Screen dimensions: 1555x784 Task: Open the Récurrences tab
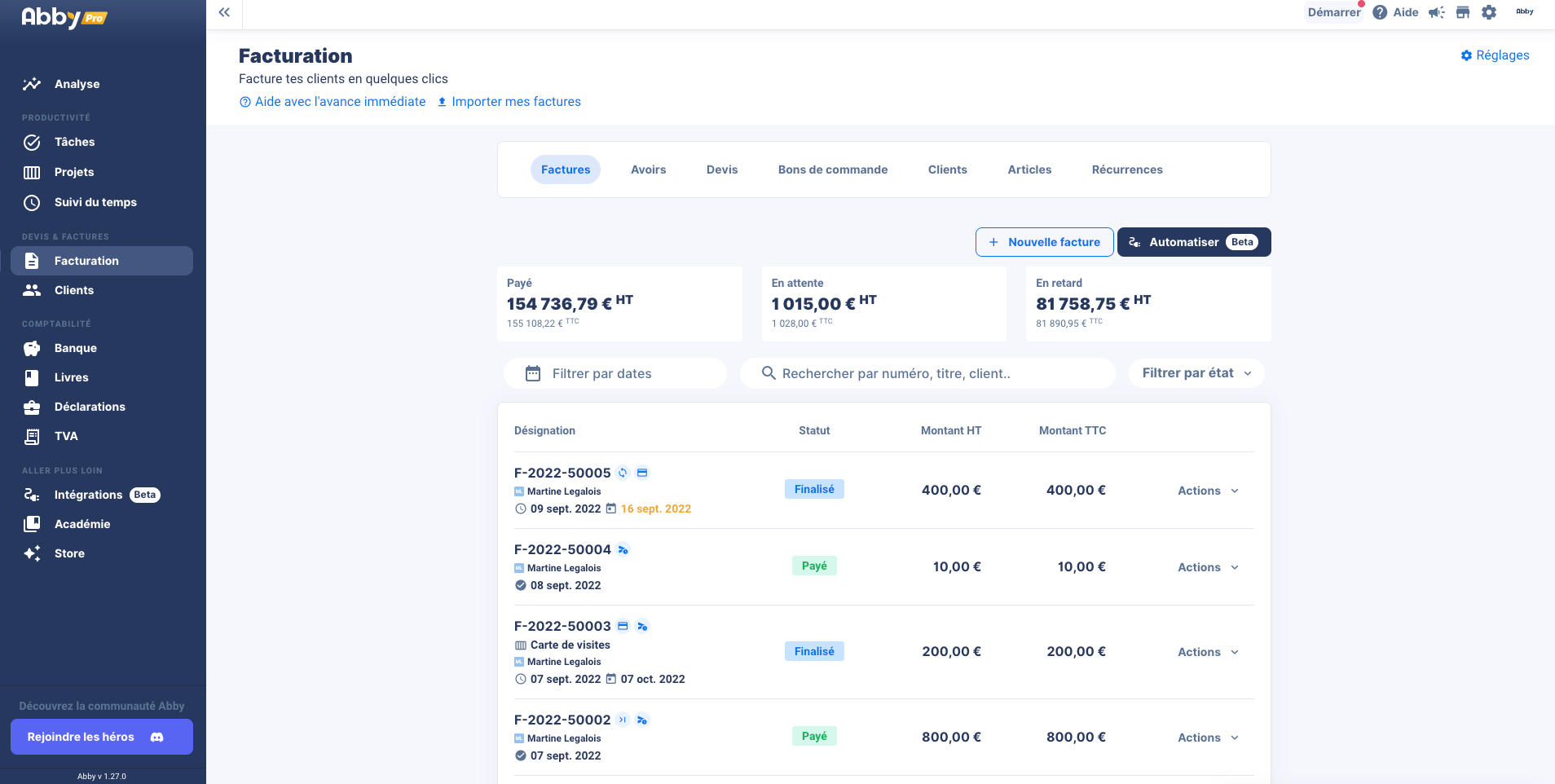(1127, 169)
